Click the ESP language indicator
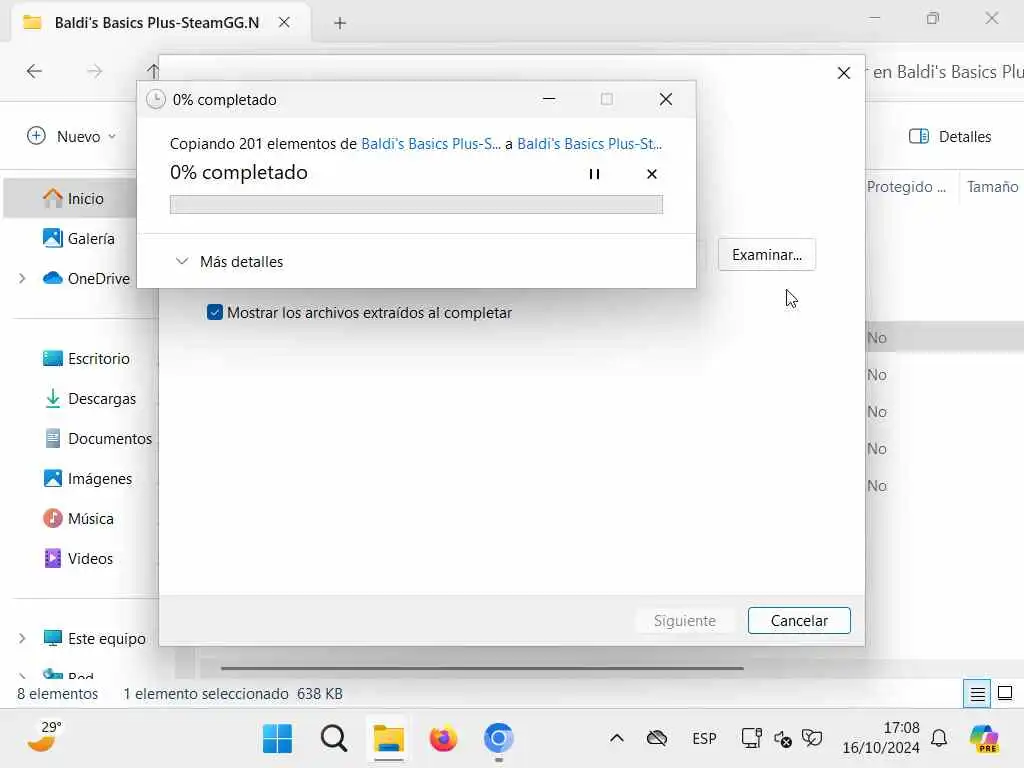The image size is (1024, 768). pyautogui.click(x=704, y=739)
